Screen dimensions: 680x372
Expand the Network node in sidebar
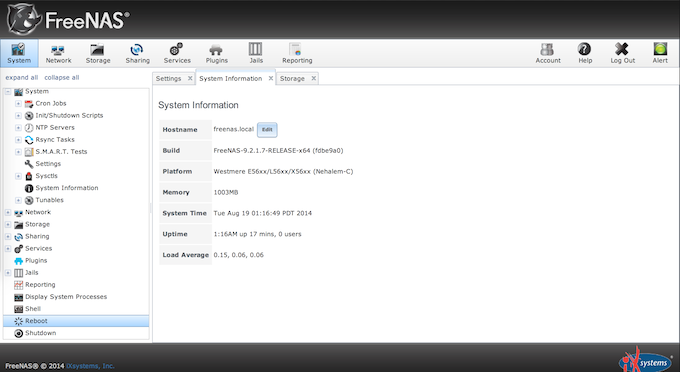point(8,212)
